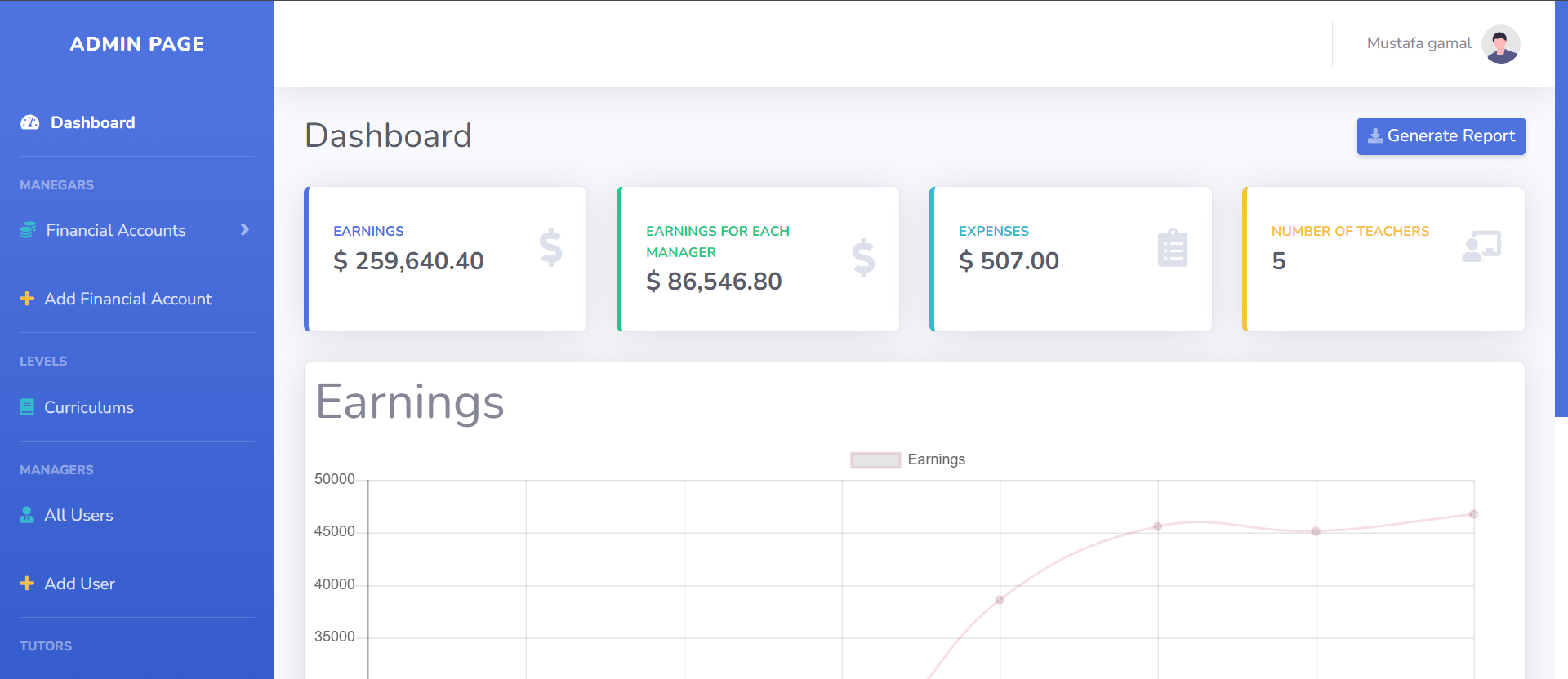The image size is (1568, 679).
Task: Open the Financial Accounts menu item
Action: coord(137,230)
